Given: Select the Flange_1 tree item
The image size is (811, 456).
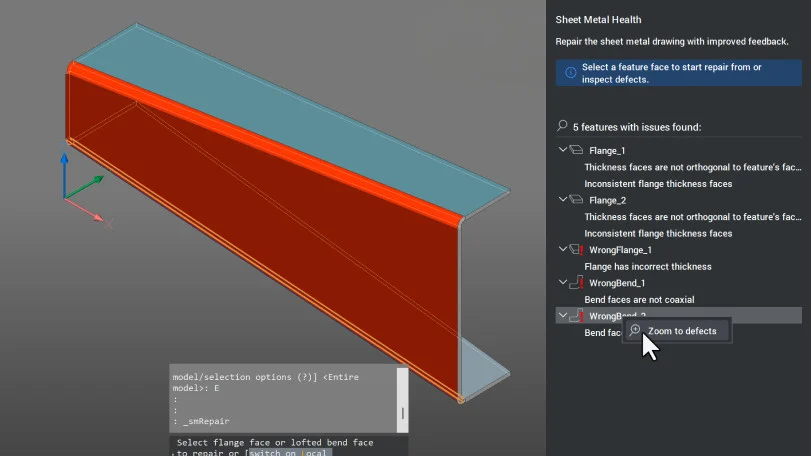Looking at the screenshot, I should coord(607,150).
